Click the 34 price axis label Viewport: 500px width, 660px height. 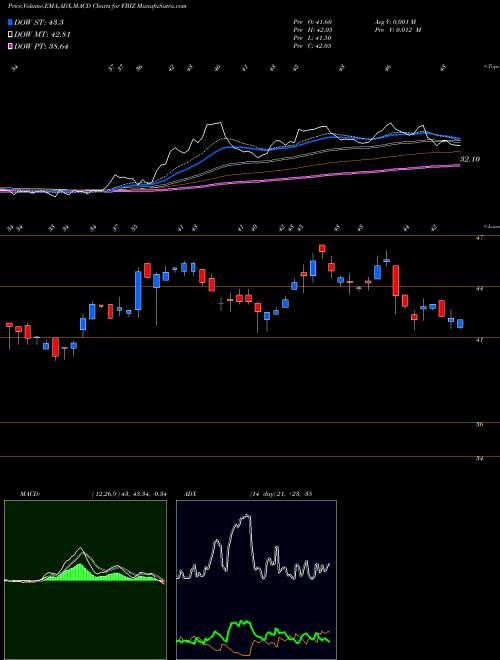(x=479, y=458)
